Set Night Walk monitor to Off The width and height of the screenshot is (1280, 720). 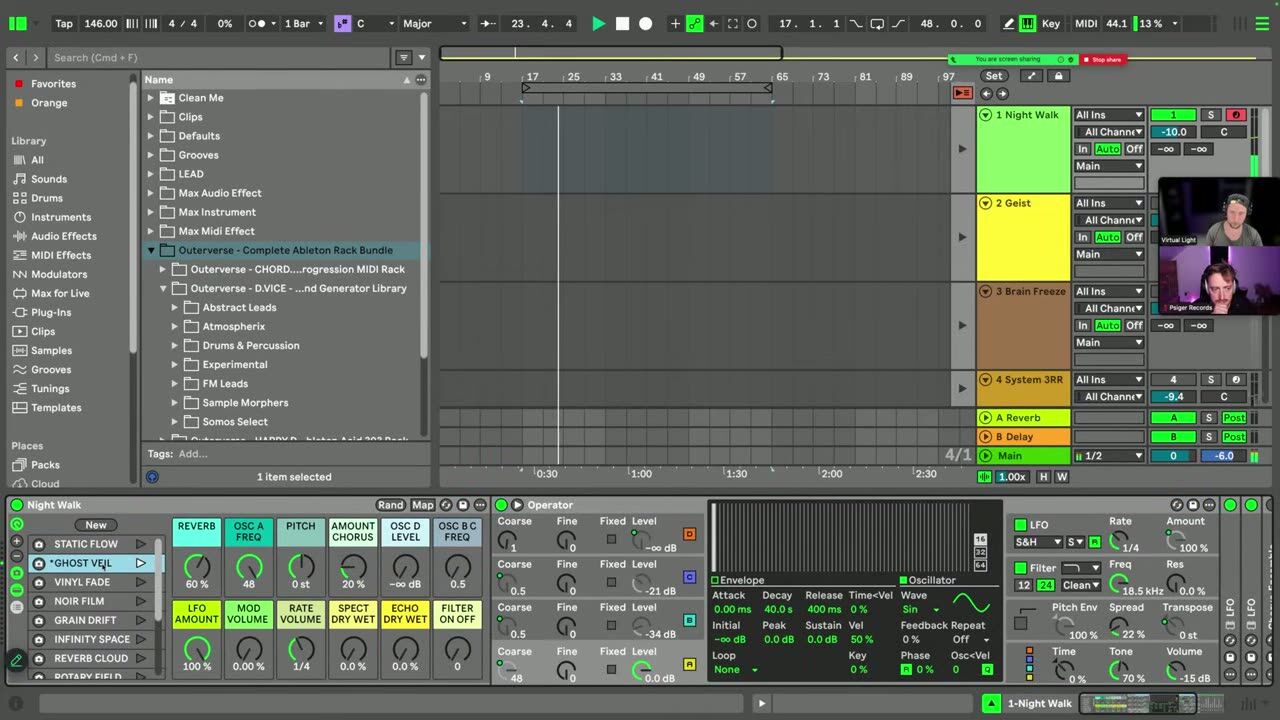(x=1134, y=149)
